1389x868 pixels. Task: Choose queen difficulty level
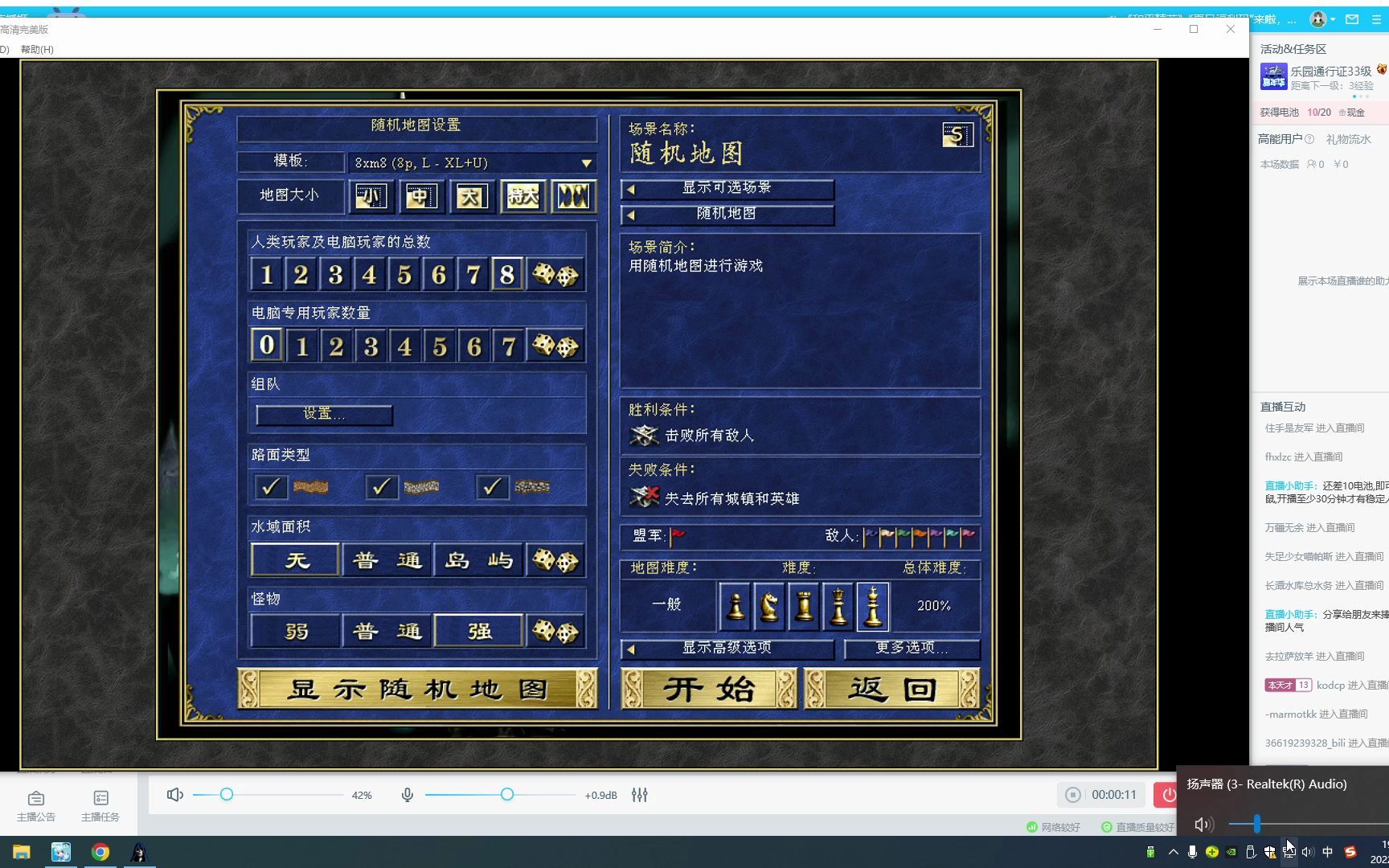(838, 606)
